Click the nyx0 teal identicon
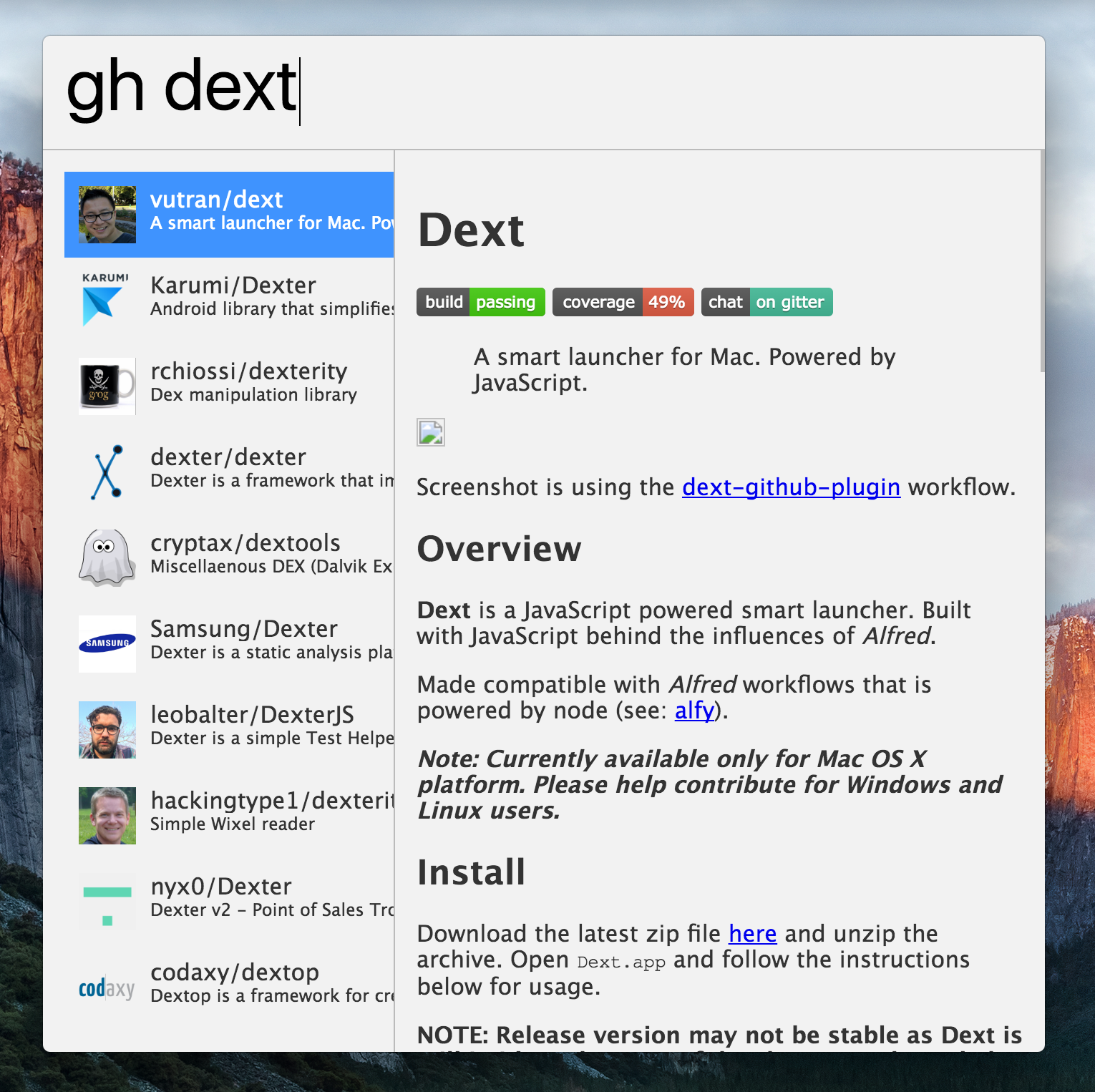The width and height of the screenshot is (1095, 1092). 107,902
